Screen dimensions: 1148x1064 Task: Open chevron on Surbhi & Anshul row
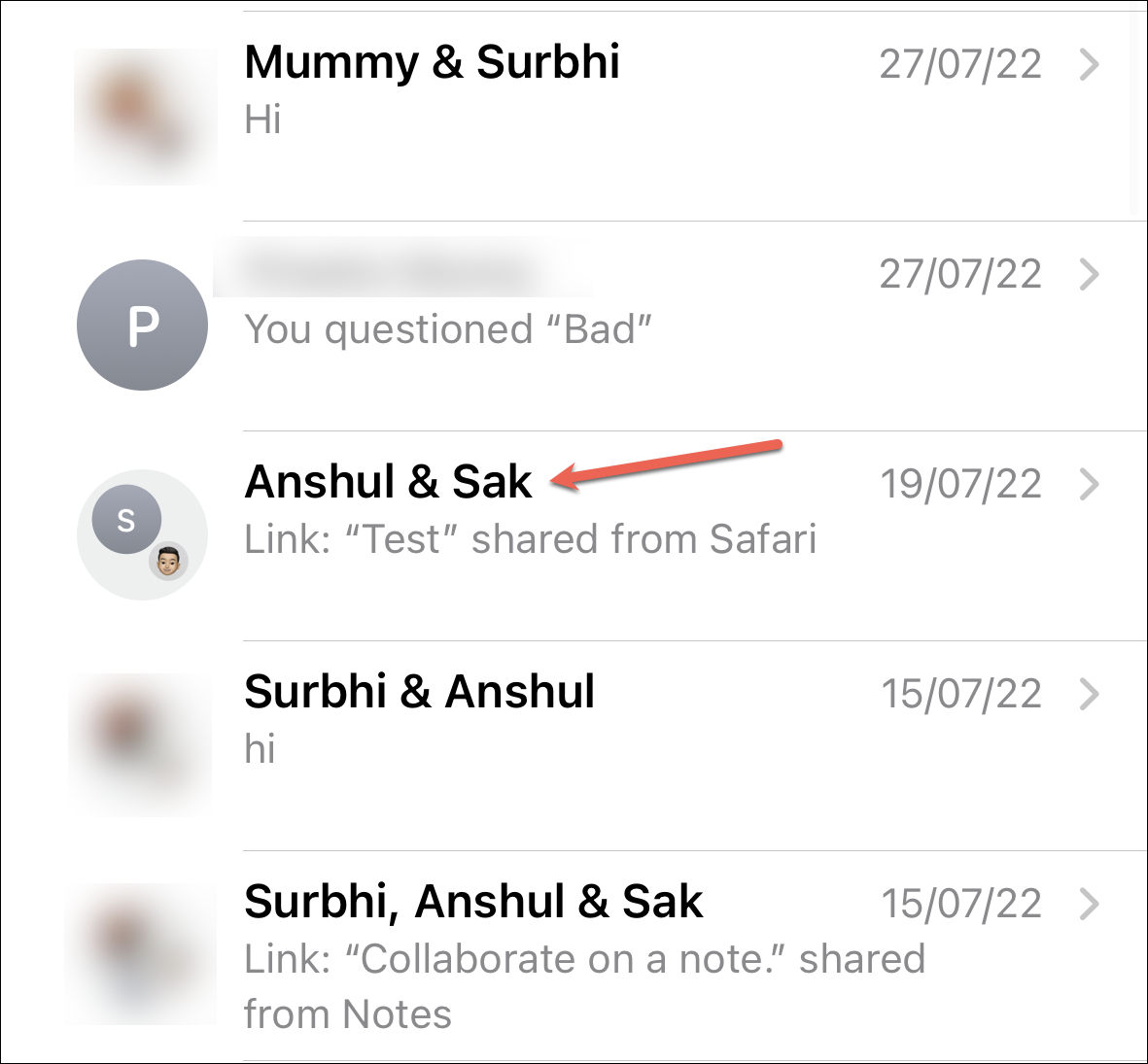1090,695
